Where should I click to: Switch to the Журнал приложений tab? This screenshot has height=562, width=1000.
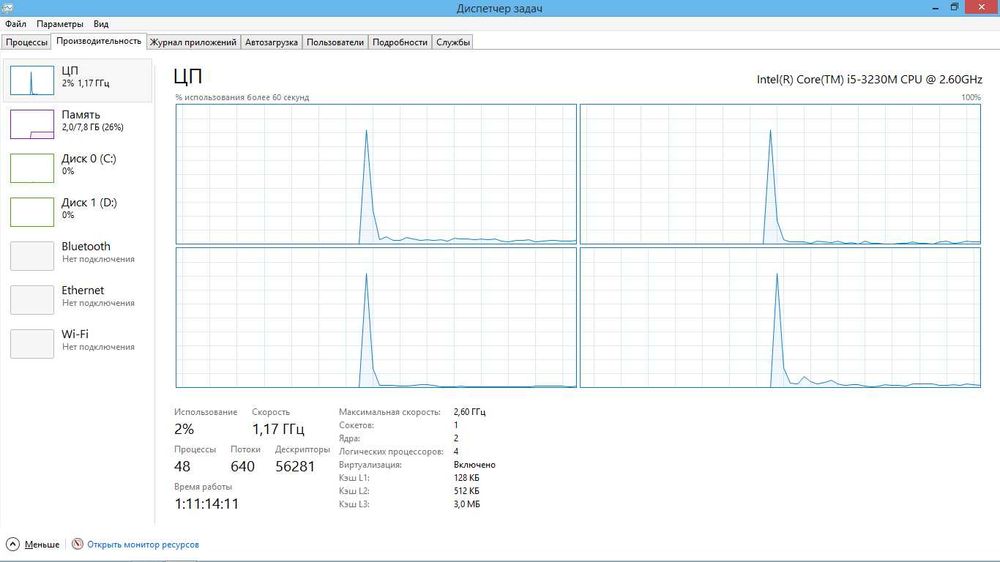(x=193, y=42)
